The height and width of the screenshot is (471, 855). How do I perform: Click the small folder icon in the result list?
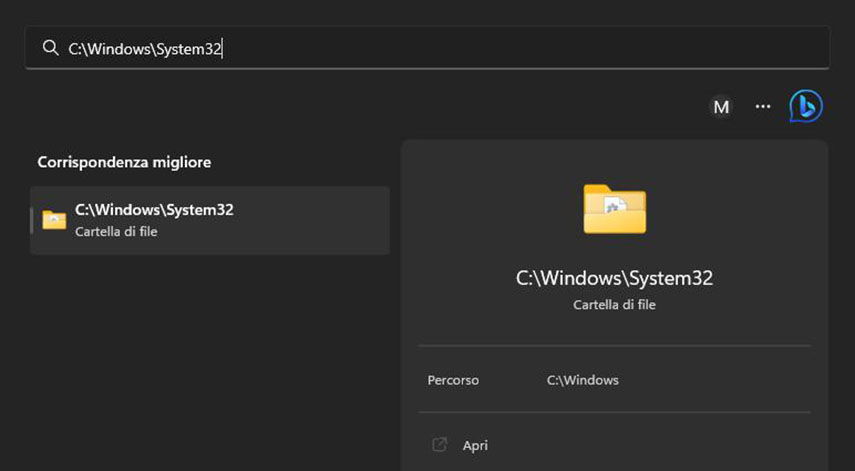54,220
